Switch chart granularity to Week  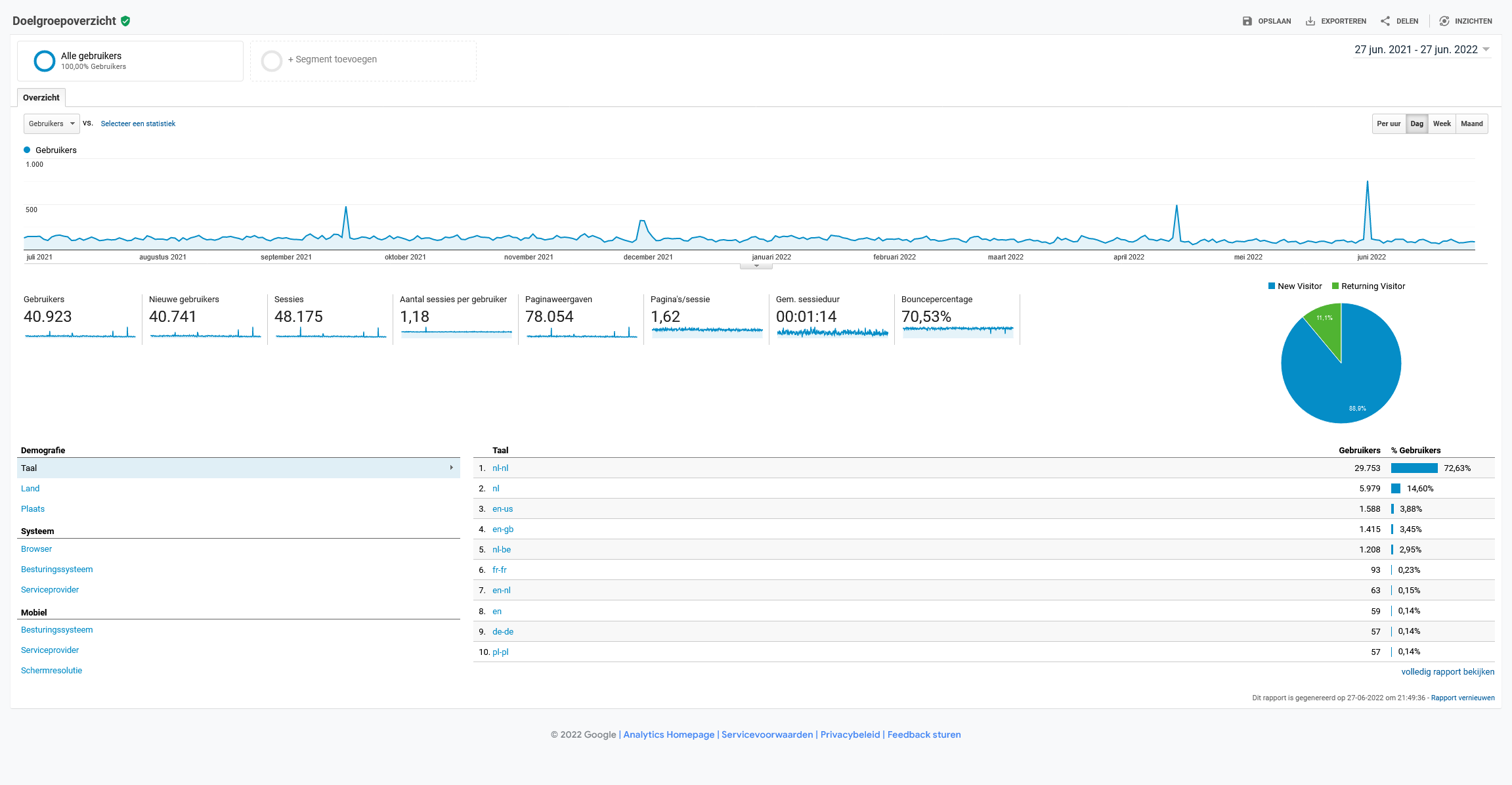pos(1442,123)
